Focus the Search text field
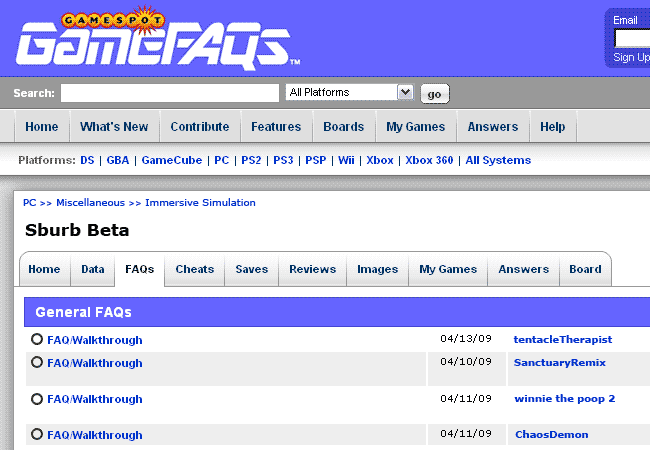This screenshot has width=650, height=450. pyautogui.click(x=169, y=93)
